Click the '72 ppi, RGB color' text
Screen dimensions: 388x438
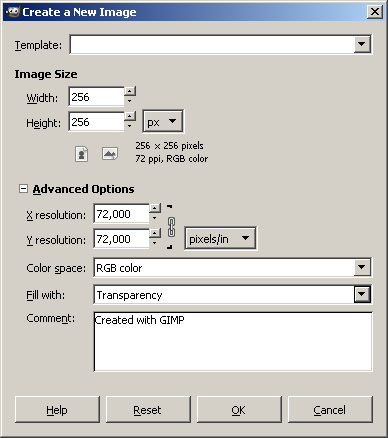click(x=171, y=159)
